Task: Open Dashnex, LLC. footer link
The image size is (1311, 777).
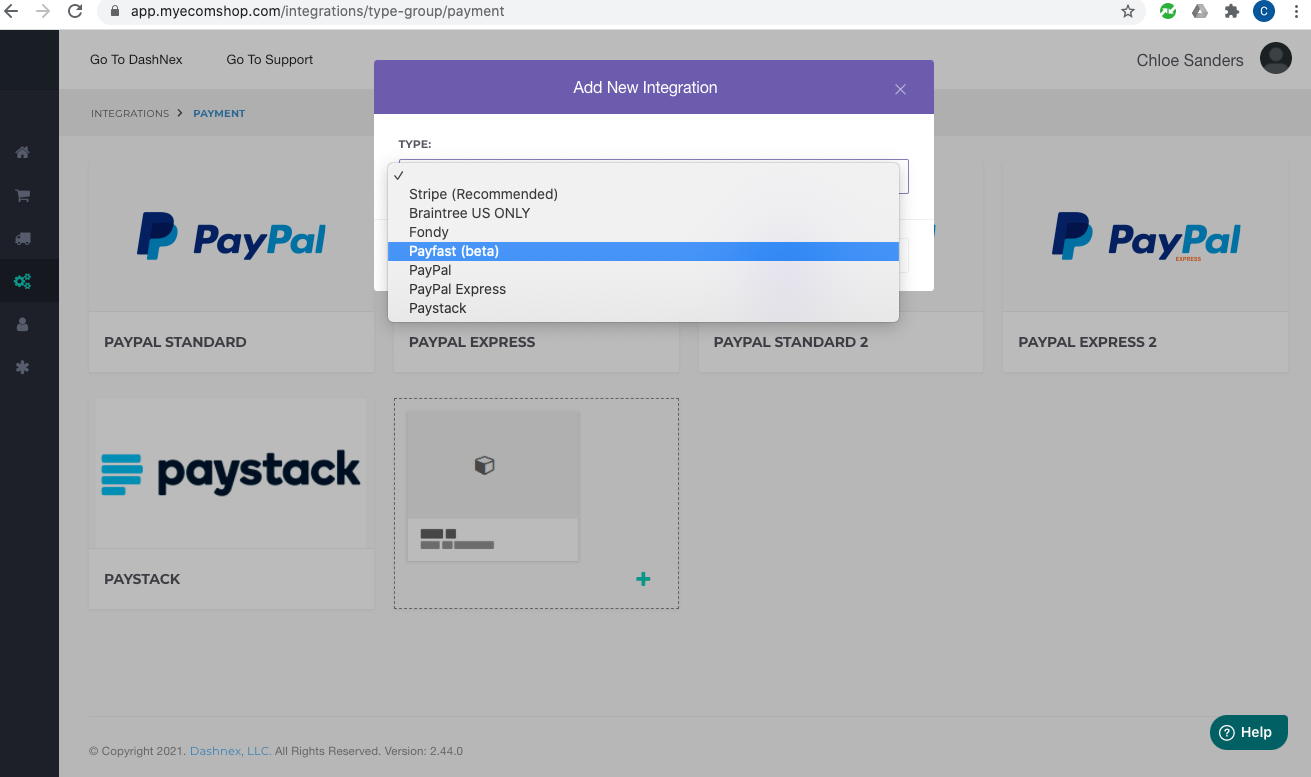Action: [x=230, y=751]
